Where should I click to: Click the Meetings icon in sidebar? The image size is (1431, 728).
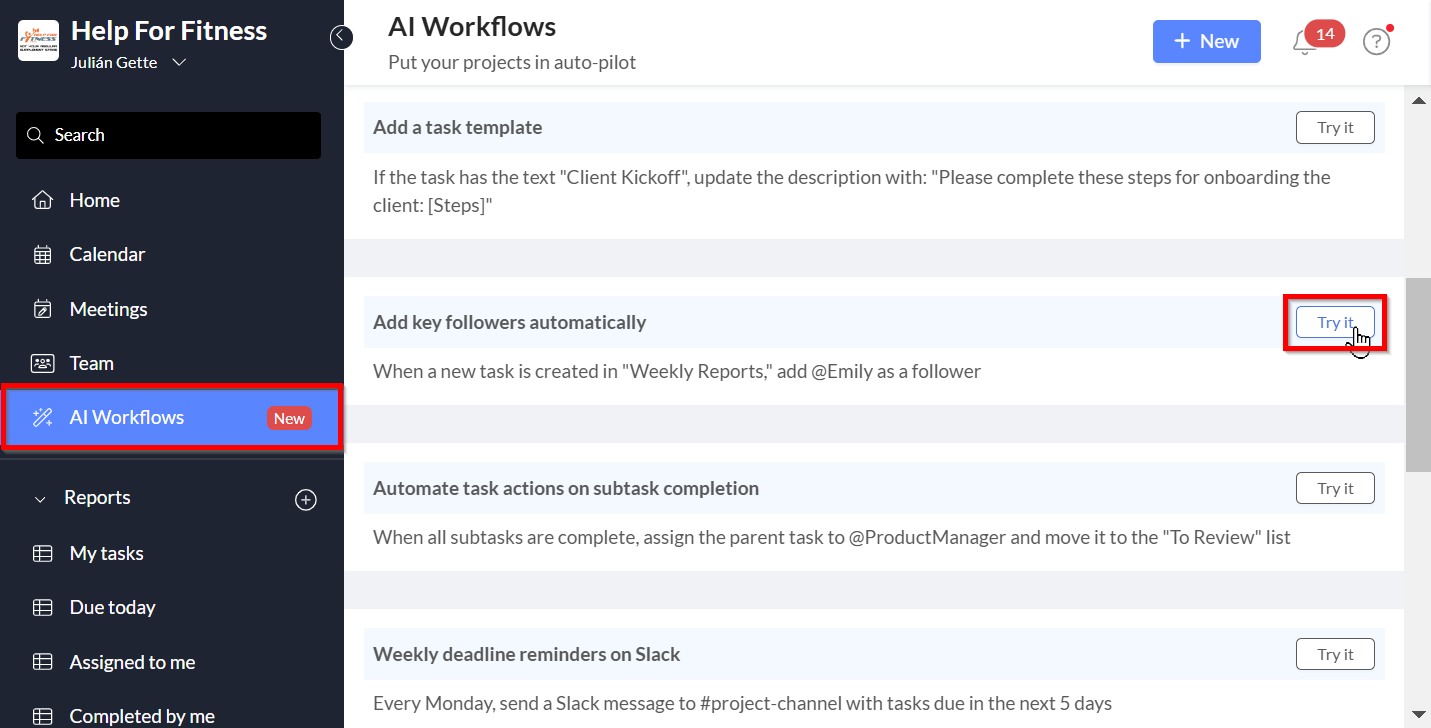click(x=42, y=309)
